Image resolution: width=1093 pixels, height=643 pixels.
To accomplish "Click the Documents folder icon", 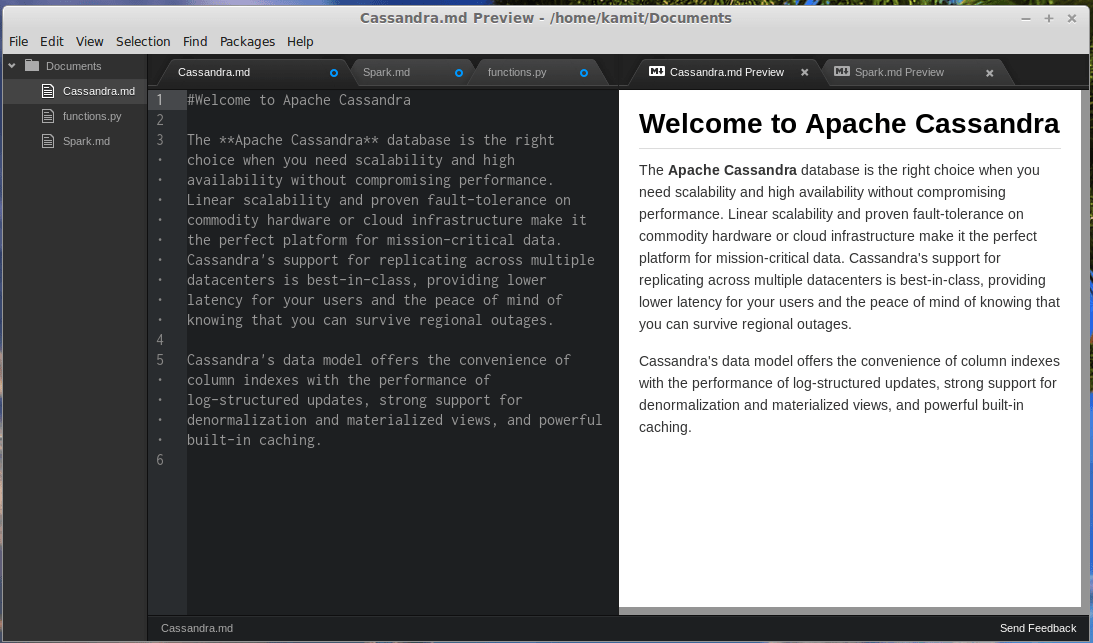I will point(34,65).
